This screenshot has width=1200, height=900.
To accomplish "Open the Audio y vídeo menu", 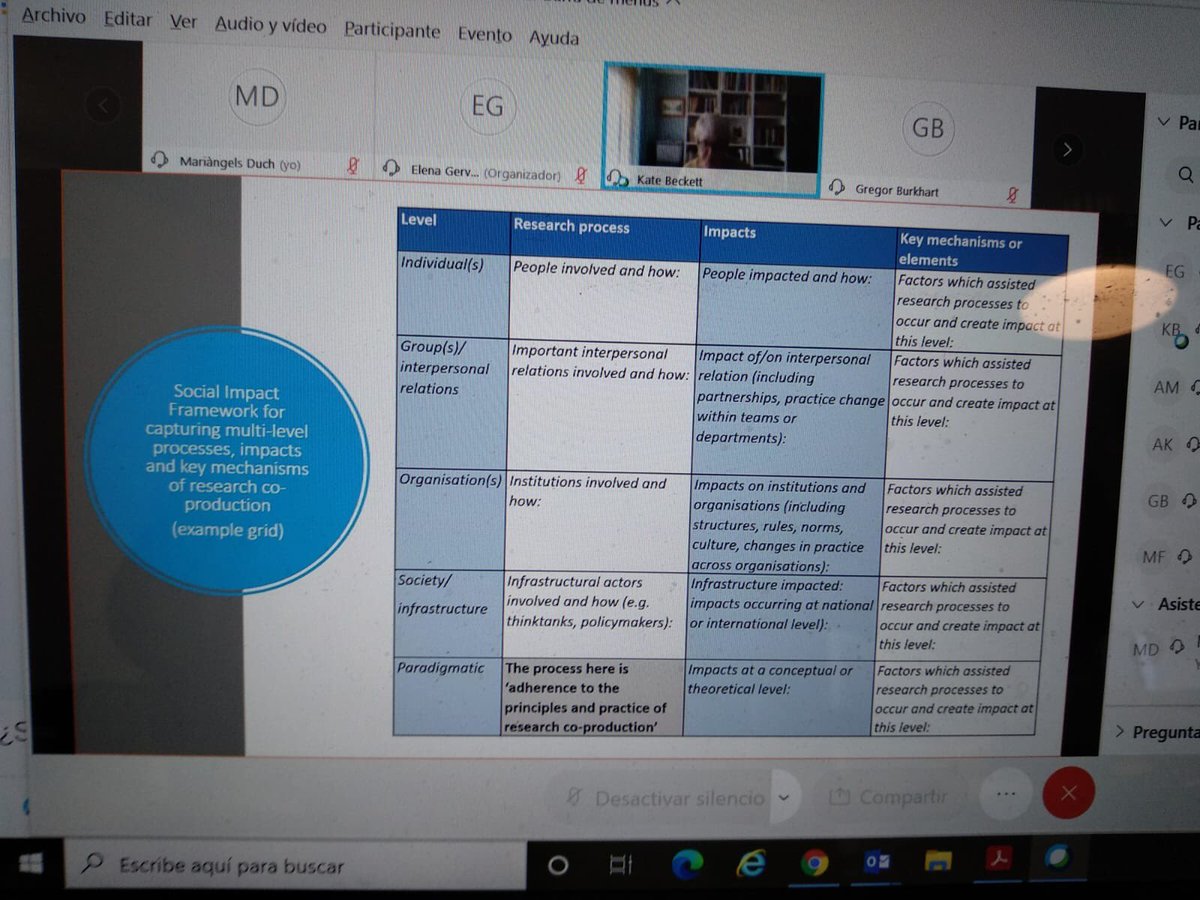I will coord(270,25).
